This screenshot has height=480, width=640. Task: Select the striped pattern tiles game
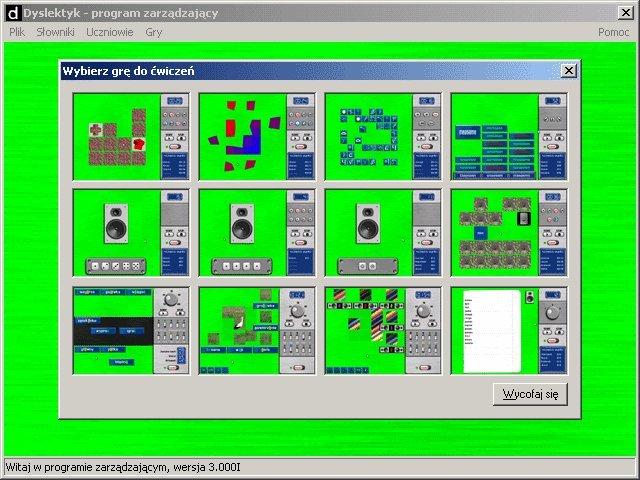coord(382,330)
